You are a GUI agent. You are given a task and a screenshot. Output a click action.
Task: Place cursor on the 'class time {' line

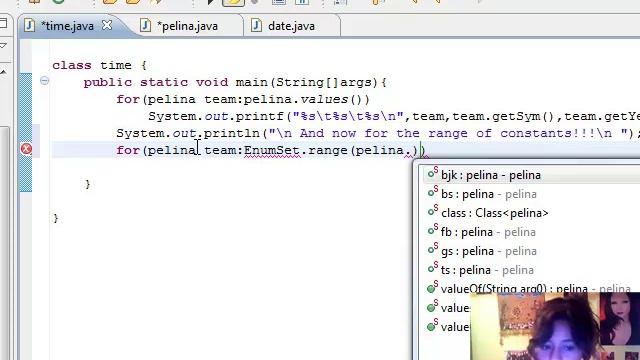coord(99,65)
